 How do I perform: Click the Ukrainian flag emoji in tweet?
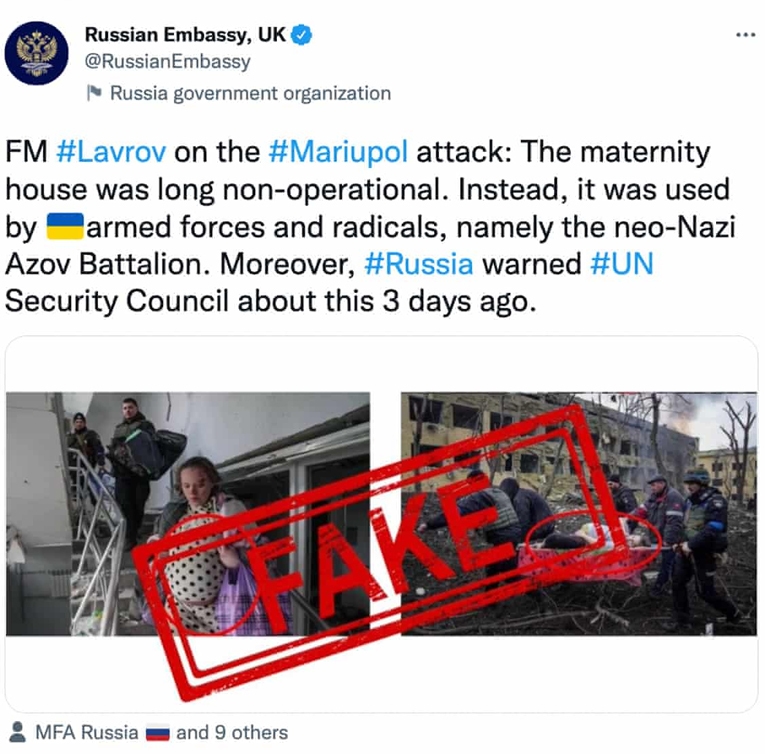65,227
